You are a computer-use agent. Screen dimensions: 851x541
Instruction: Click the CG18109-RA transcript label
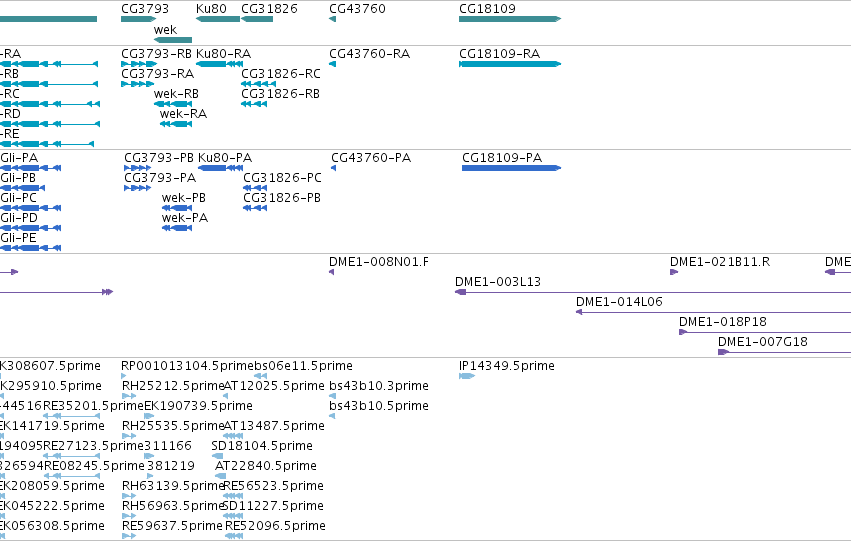499,54
